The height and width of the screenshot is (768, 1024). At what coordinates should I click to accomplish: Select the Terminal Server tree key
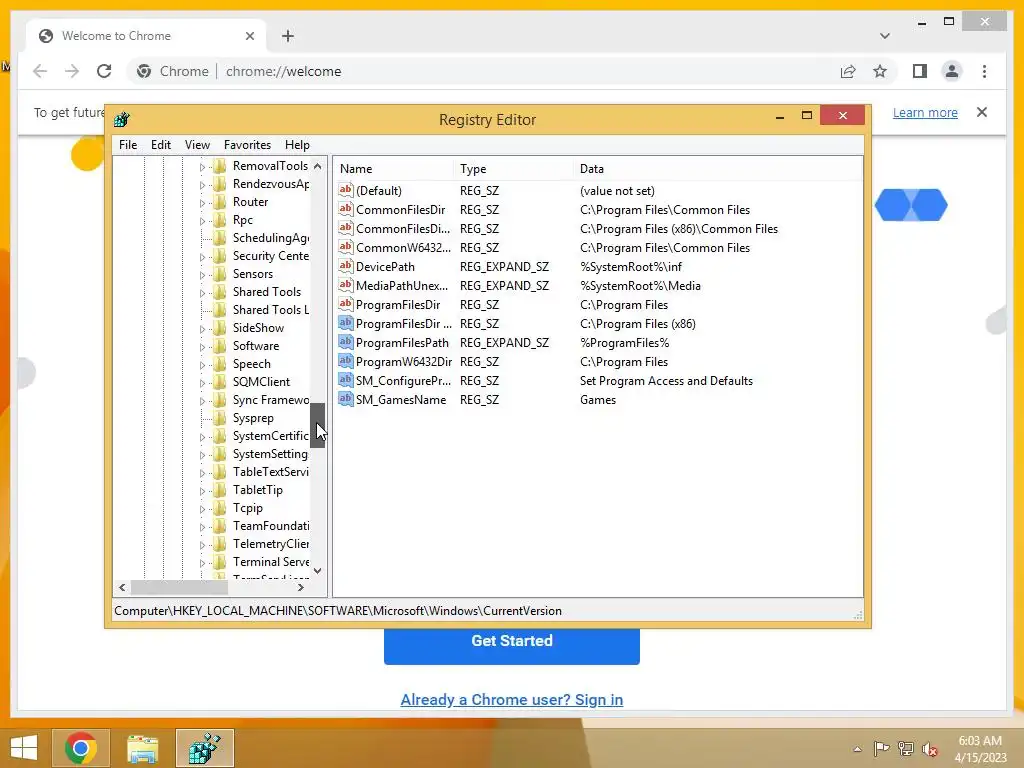click(271, 562)
